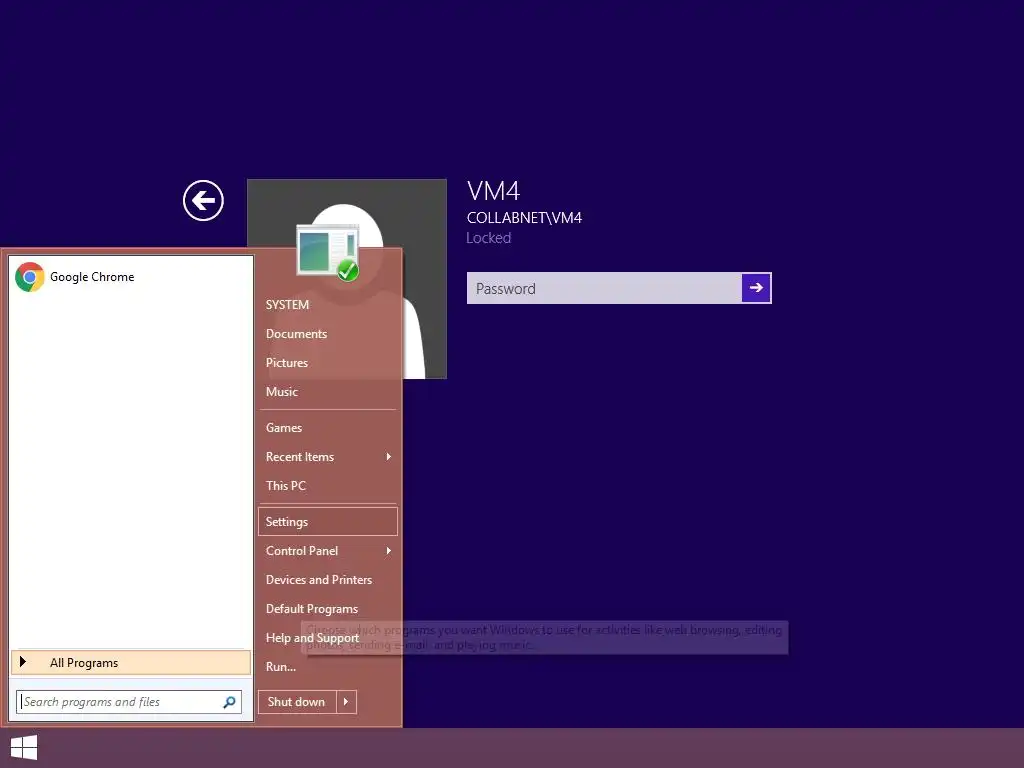Click the Locked status text
The height and width of the screenshot is (768, 1024).
point(488,238)
